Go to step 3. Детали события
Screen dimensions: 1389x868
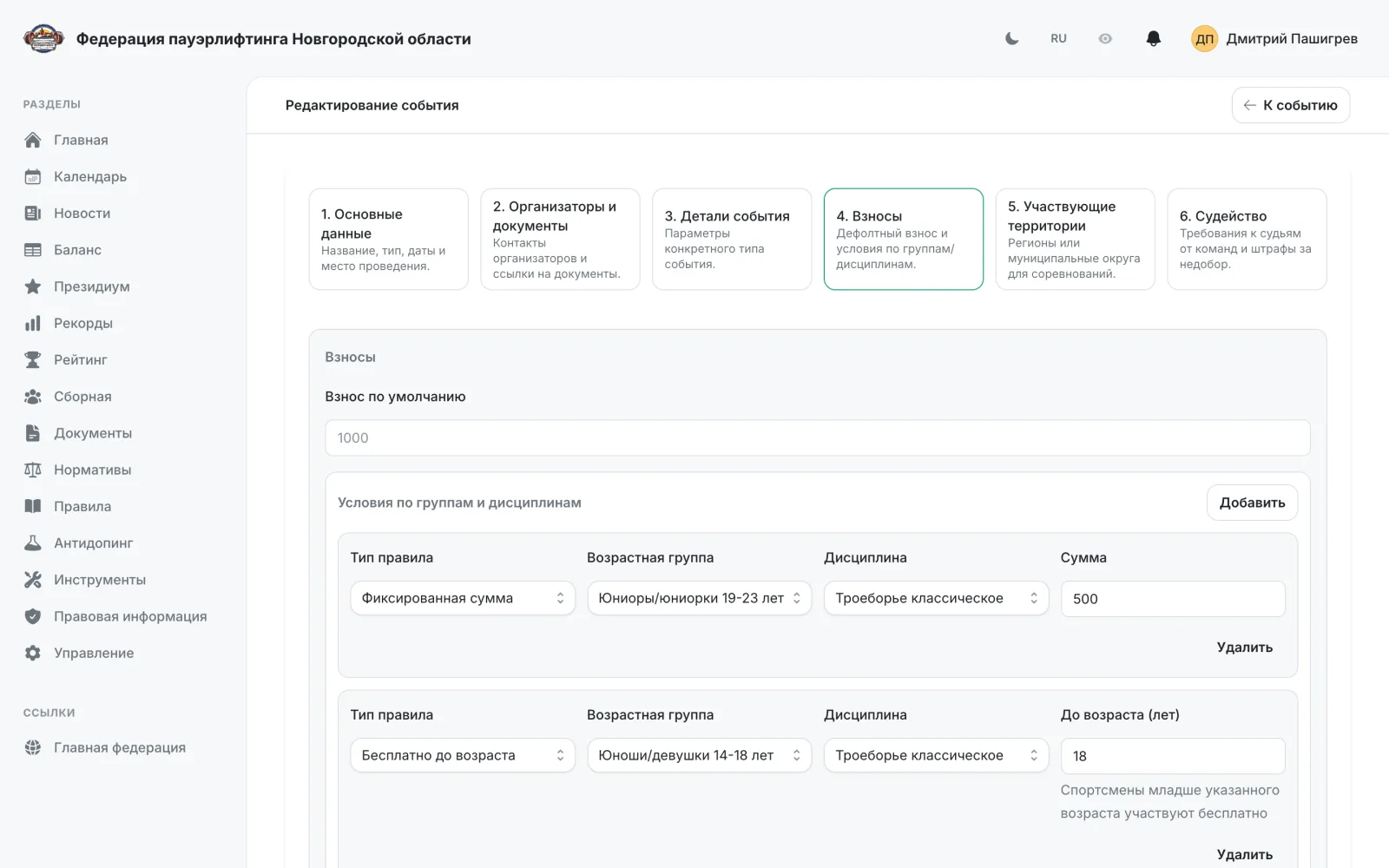coord(732,239)
